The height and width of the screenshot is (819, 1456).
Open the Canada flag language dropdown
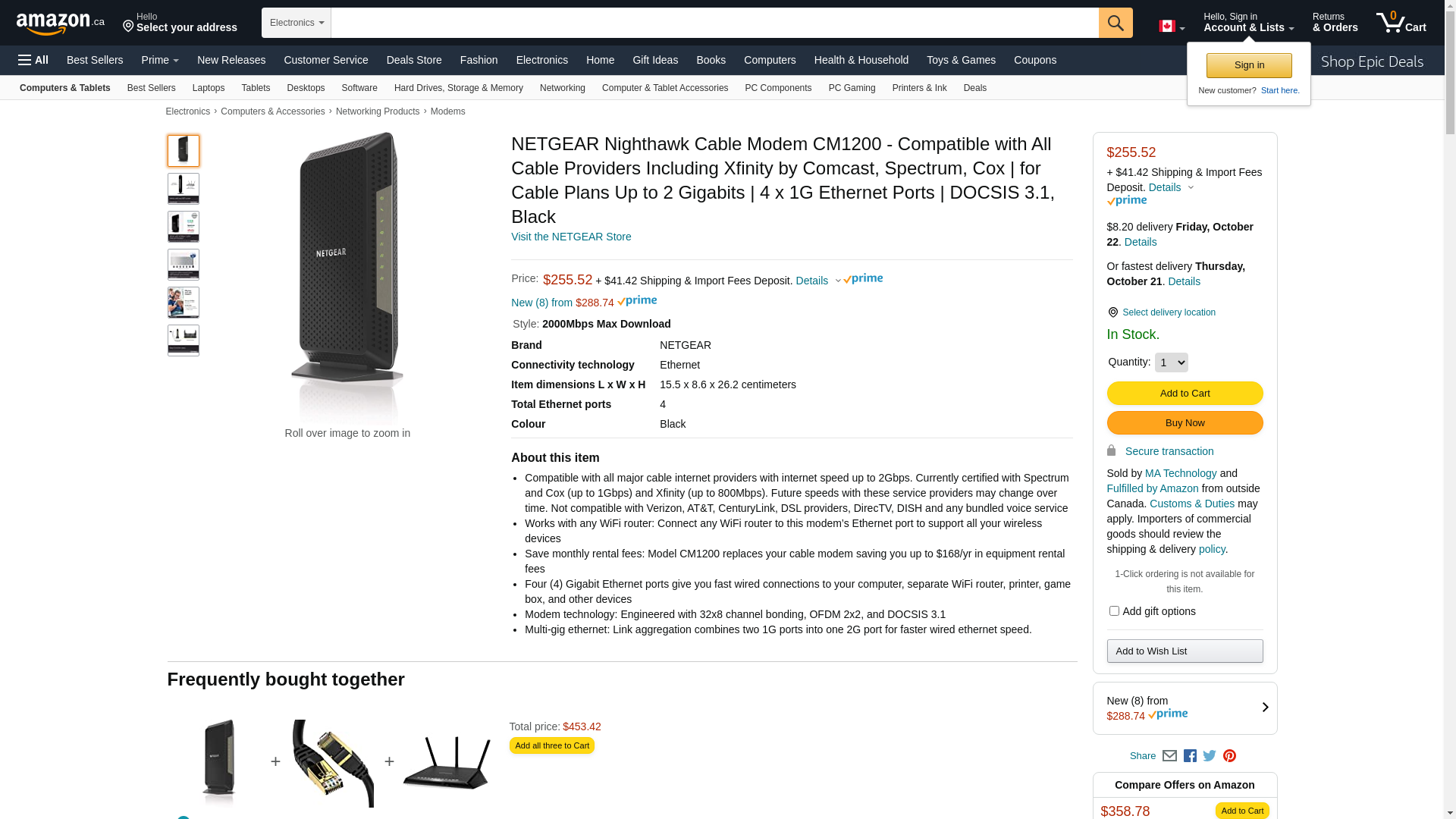click(x=1172, y=27)
